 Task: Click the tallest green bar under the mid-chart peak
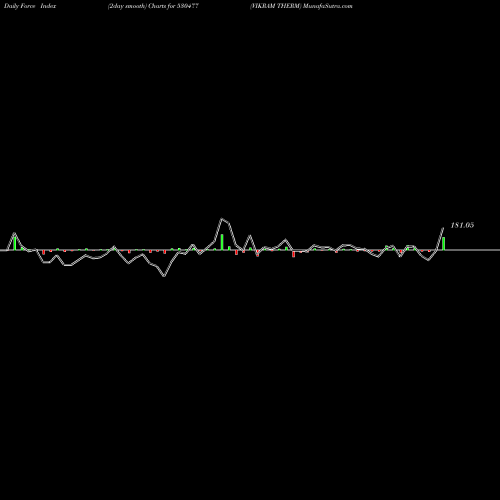coord(222,242)
